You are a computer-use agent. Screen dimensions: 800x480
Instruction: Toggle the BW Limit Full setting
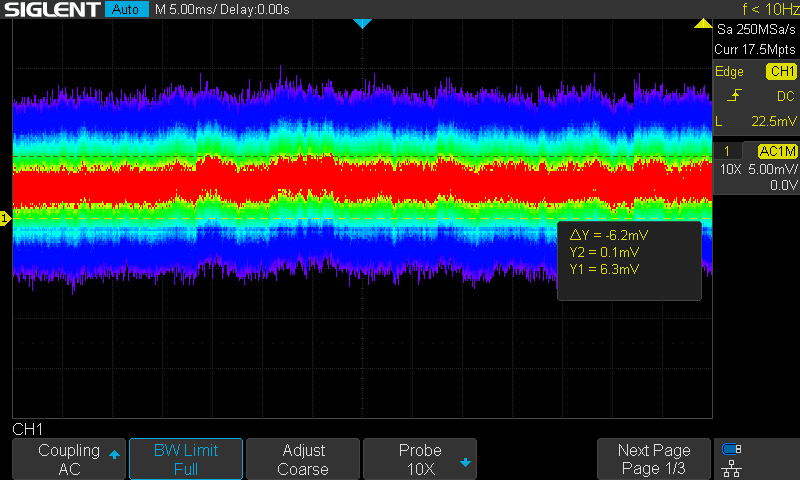pyautogui.click(x=186, y=459)
